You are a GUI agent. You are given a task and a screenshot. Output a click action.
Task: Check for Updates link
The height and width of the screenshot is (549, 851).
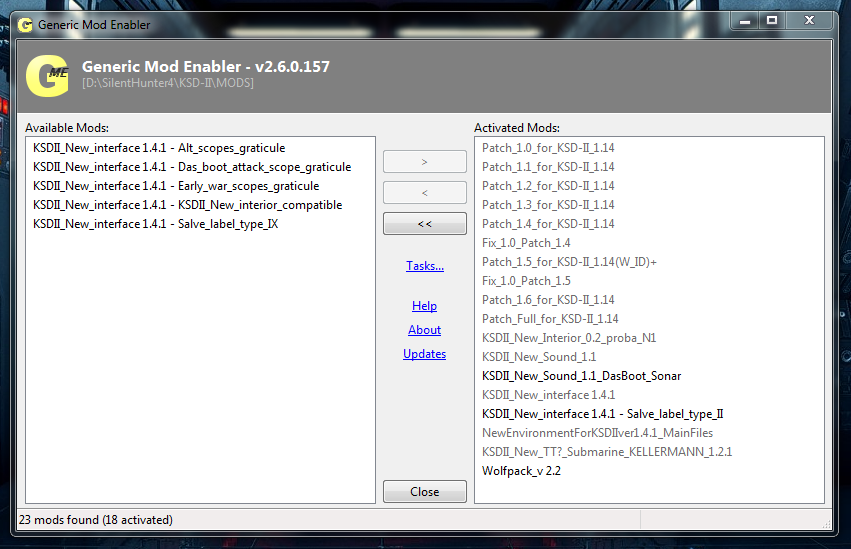pos(424,354)
